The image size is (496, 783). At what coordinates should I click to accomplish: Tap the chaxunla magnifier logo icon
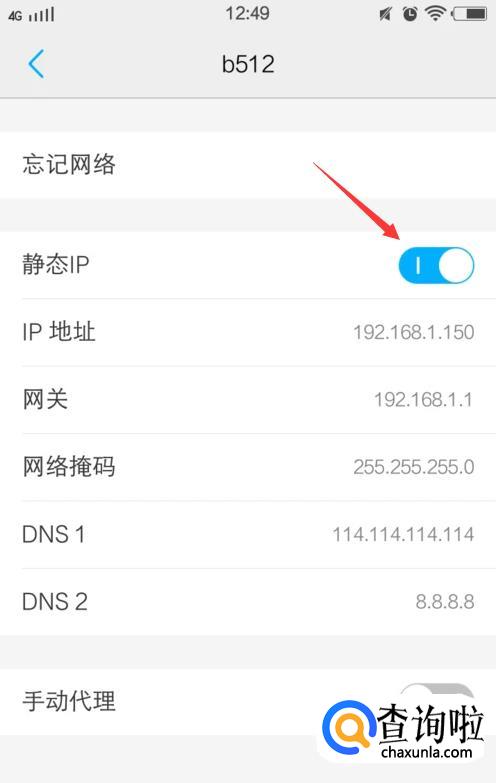click(349, 728)
